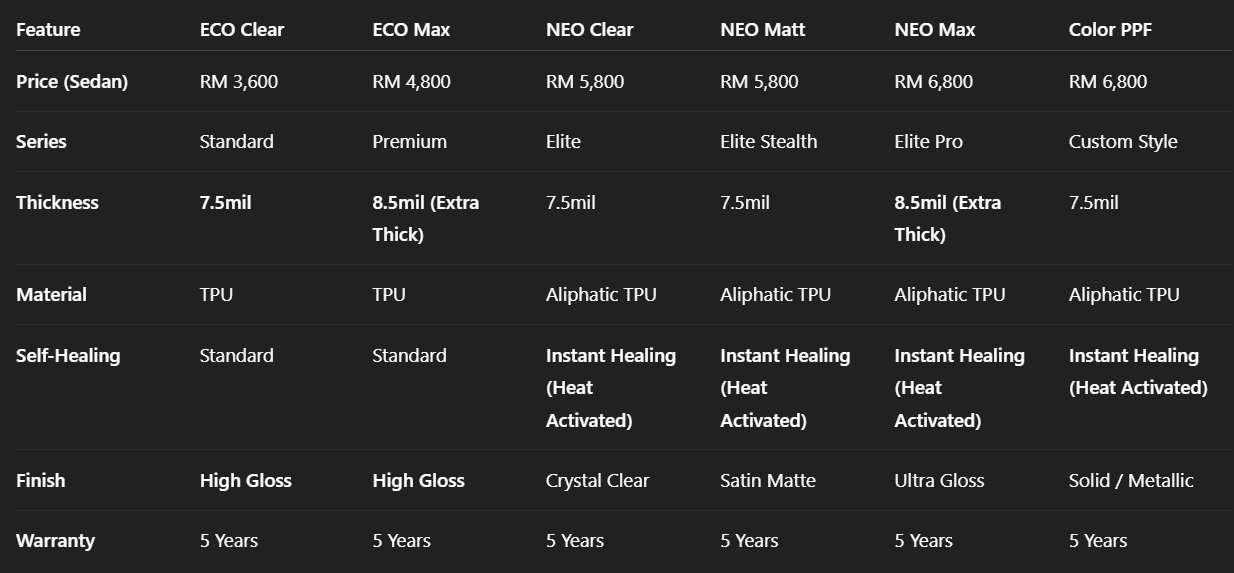Click the Custom Style series cell

[x=1123, y=142]
